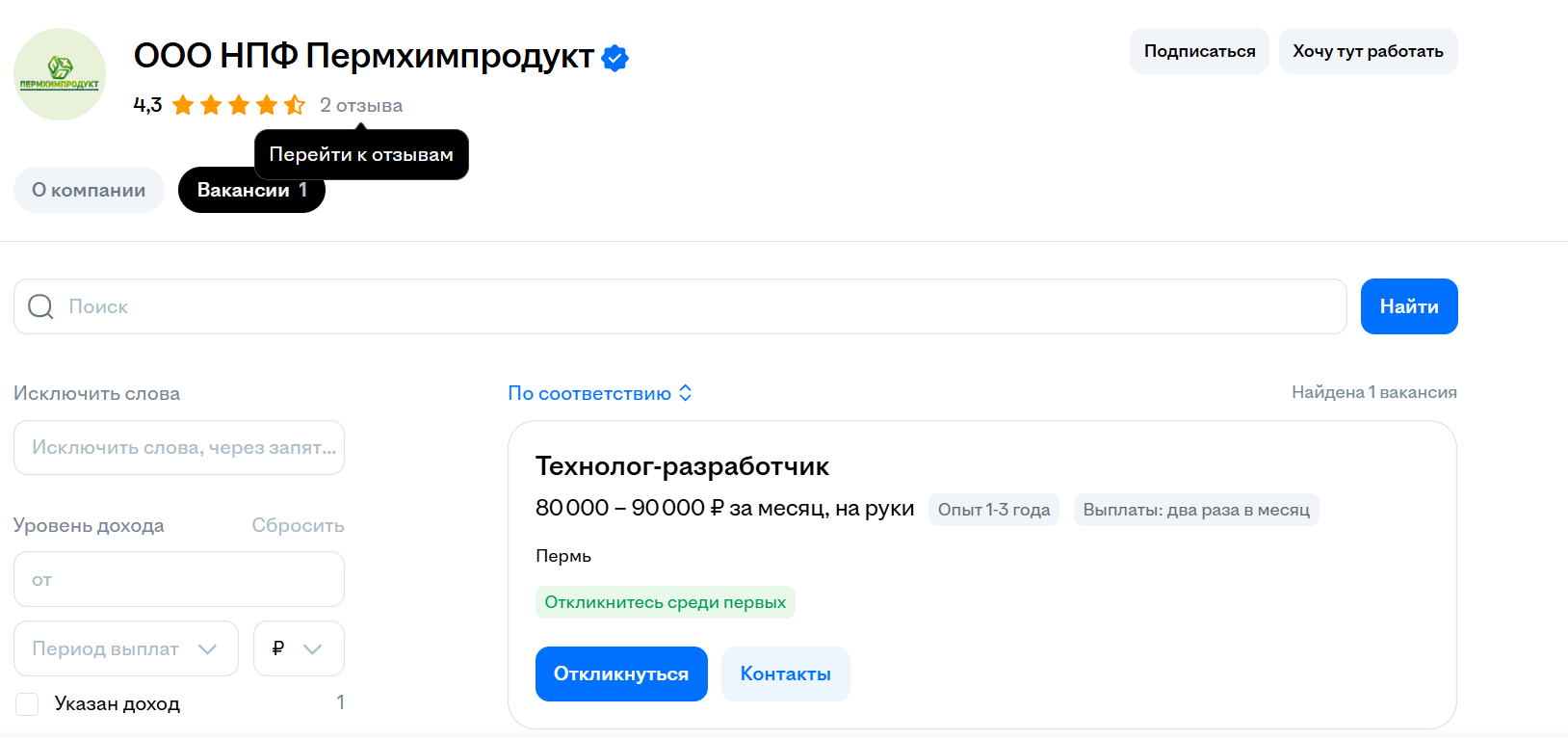Screen dimensions: 1568x740
Task: Click the star rating icons
Action: pos(238,105)
